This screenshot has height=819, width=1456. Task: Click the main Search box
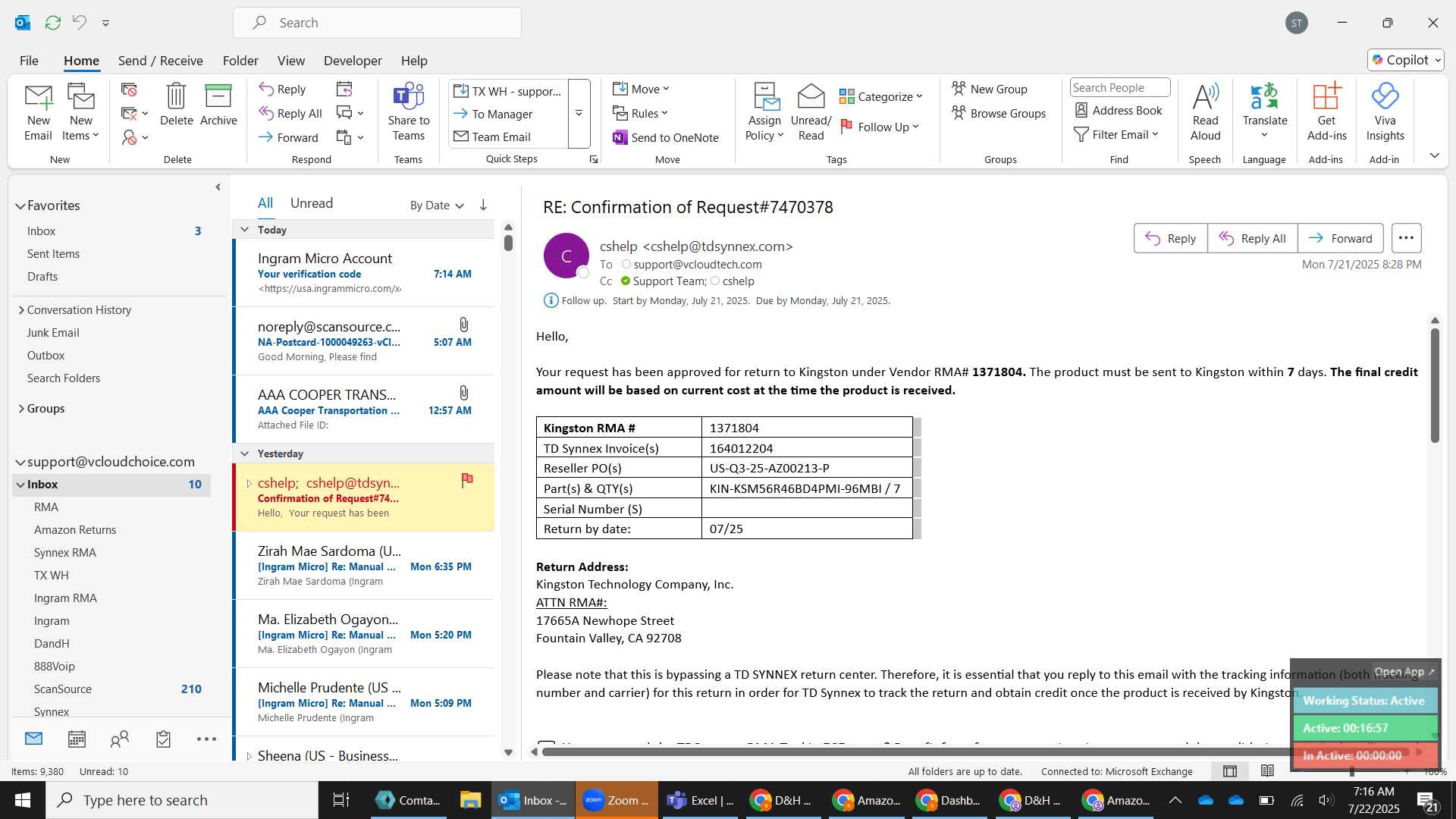[377, 23]
